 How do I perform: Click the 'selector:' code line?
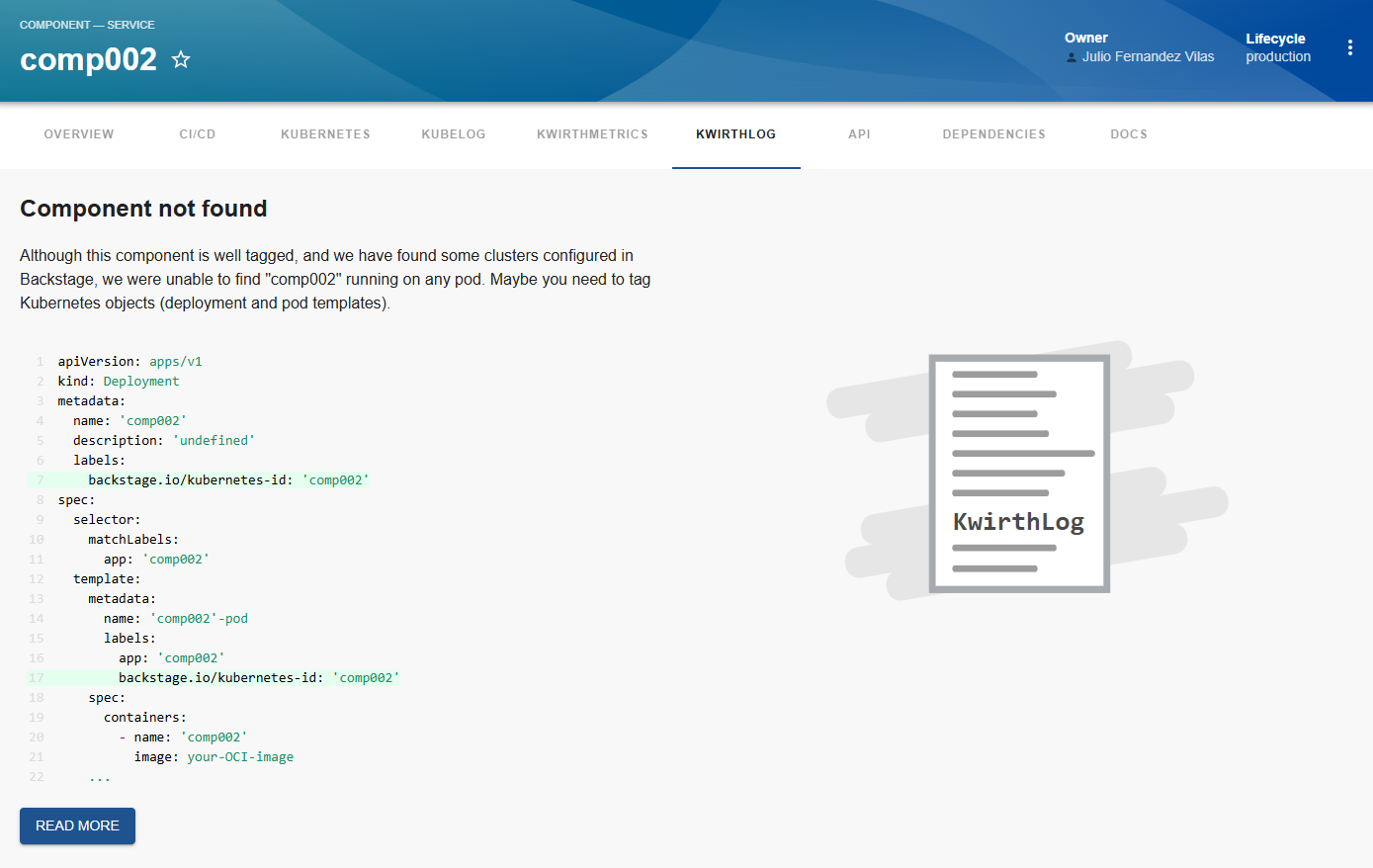click(107, 520)
